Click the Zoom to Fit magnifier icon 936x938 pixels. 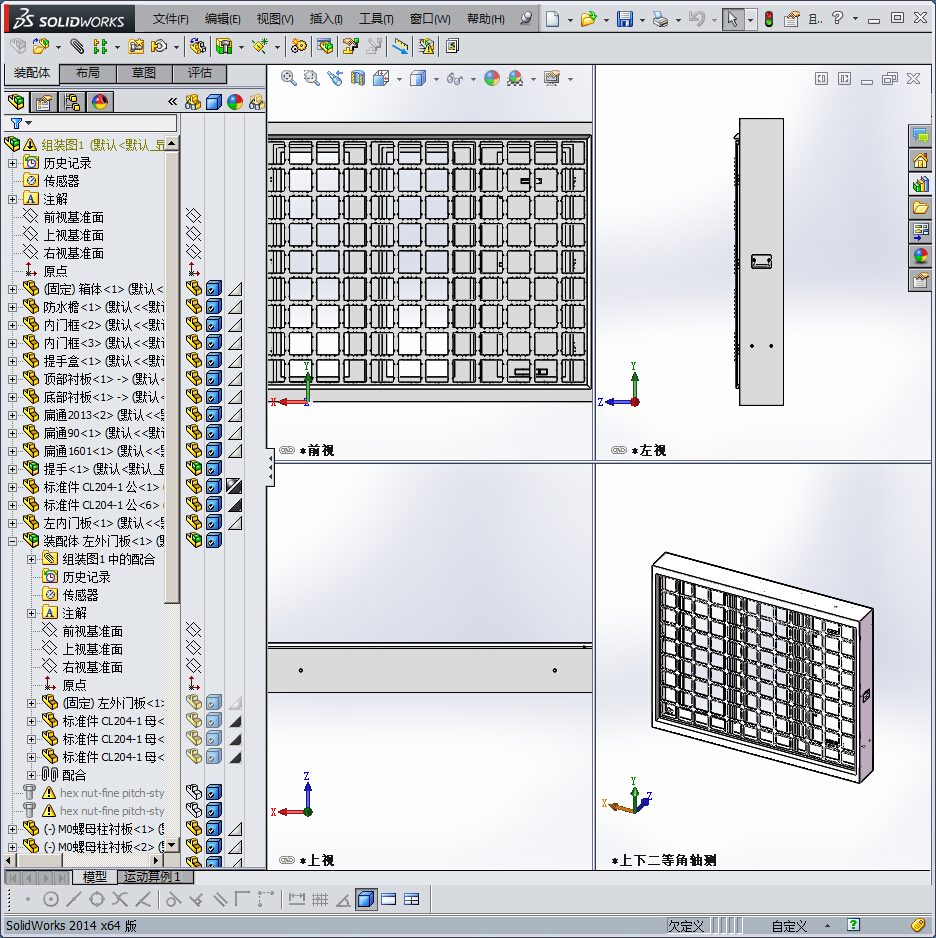pos(288,78)
